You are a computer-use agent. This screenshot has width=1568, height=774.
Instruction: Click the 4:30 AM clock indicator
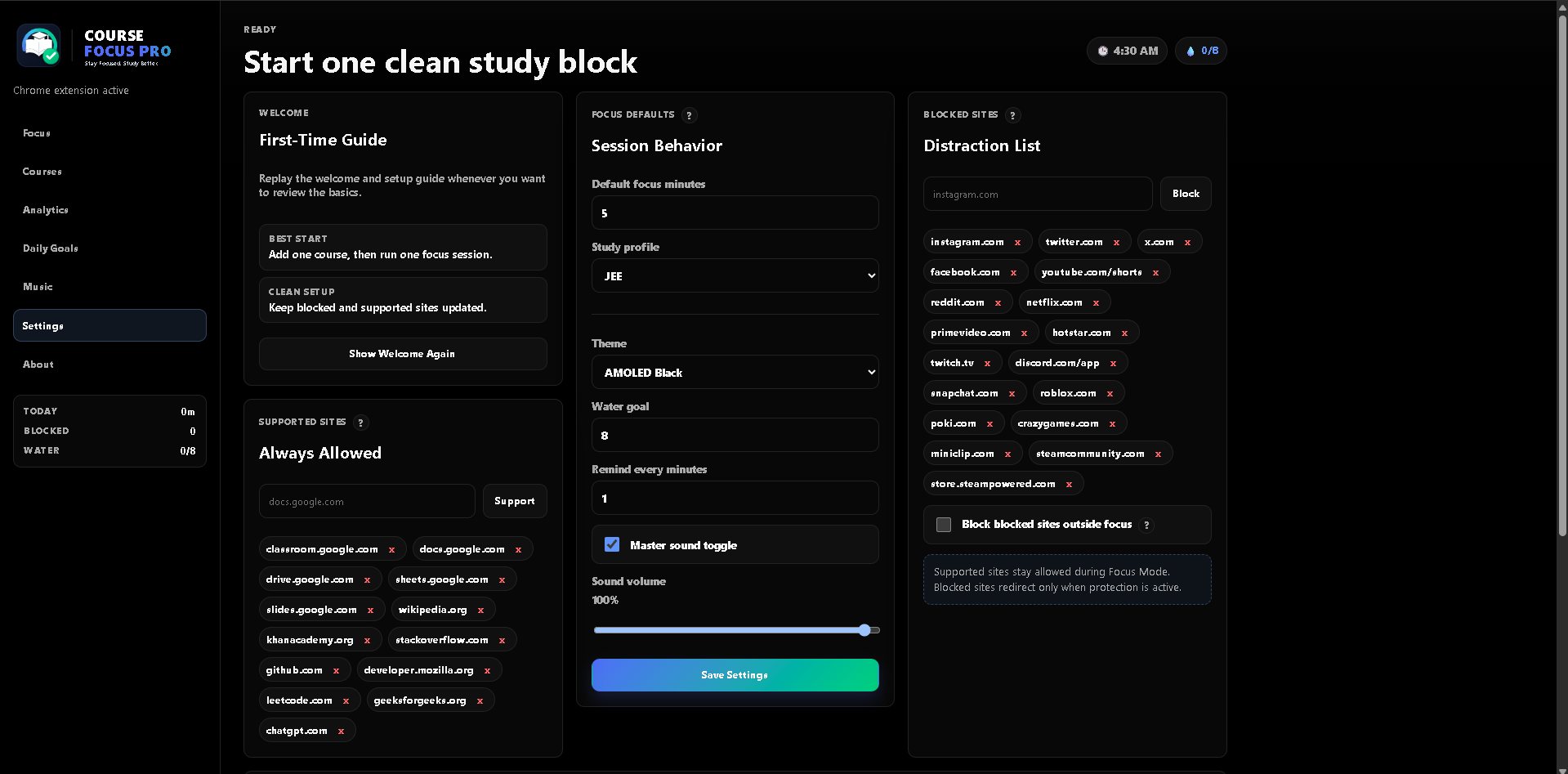tap(1127, 51)
